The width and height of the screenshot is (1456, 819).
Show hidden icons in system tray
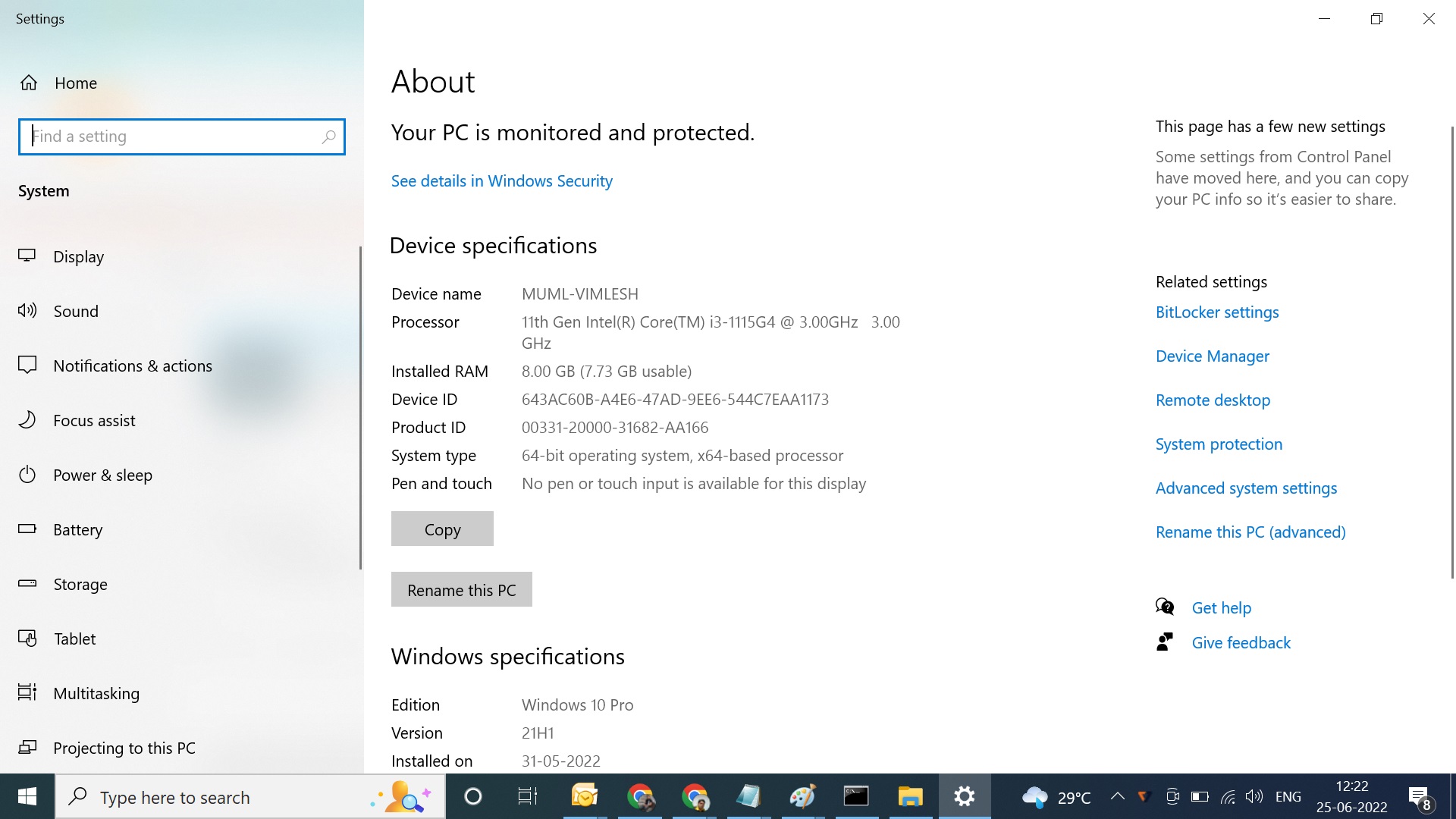coord(1117,796)
